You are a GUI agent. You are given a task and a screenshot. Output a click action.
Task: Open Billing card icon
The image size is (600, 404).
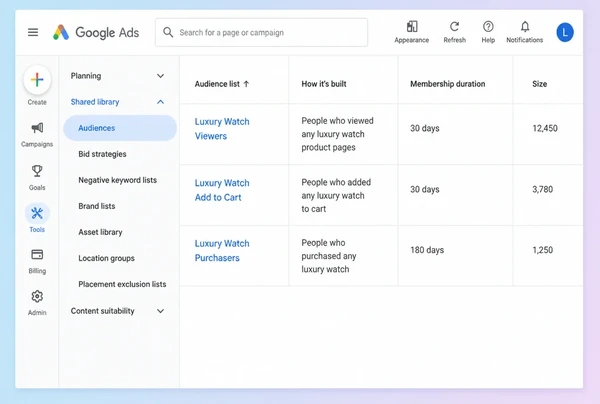click(x=37, y=254)
